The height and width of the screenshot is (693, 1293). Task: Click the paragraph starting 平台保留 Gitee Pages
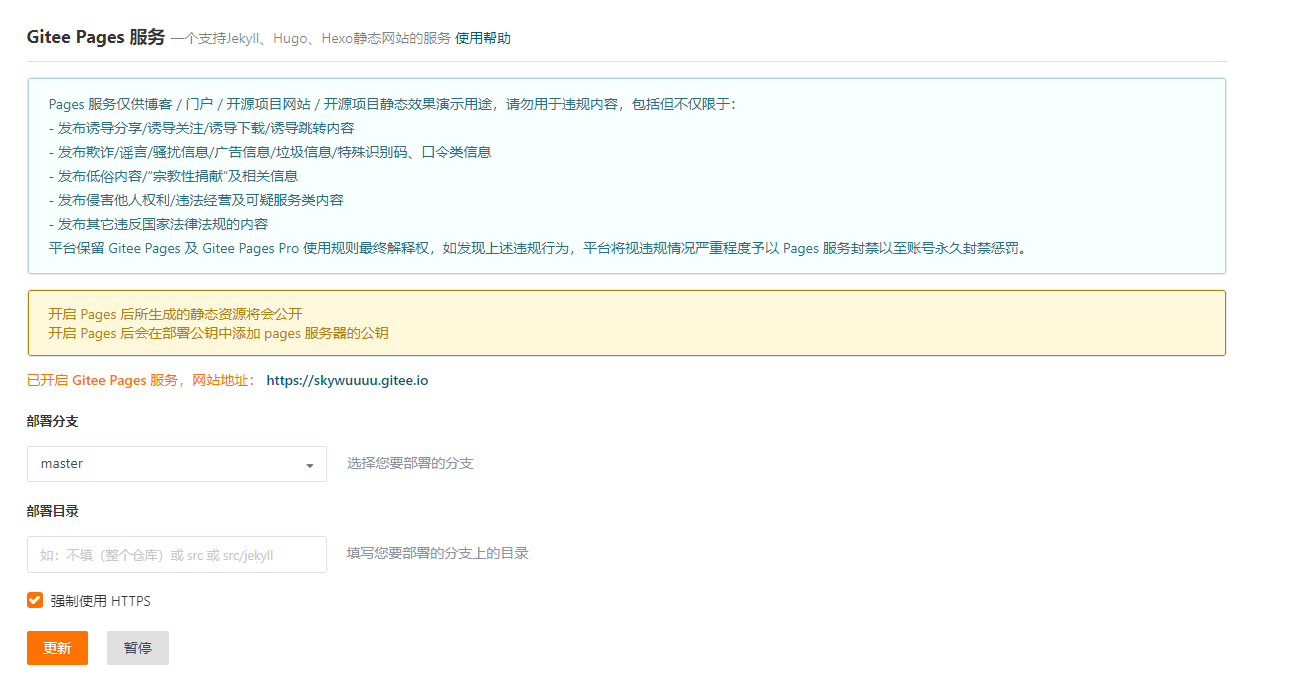click(537, 248)
